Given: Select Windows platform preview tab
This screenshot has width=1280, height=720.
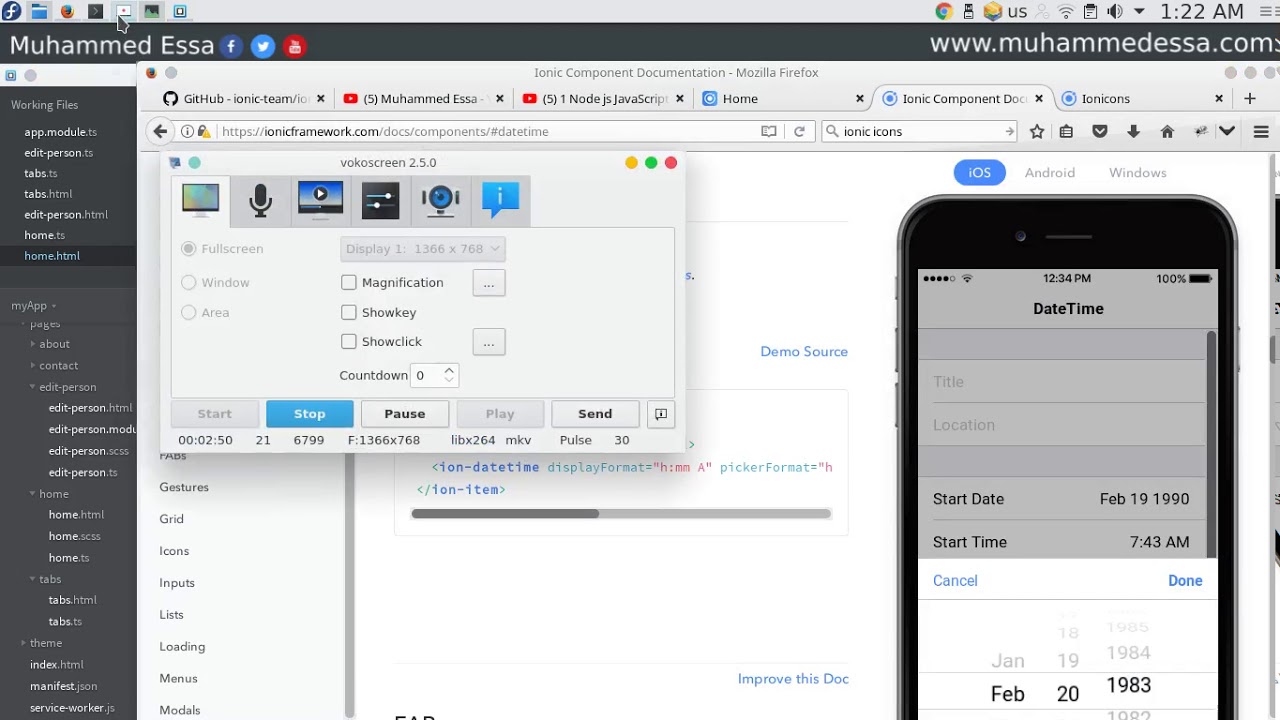Looking at the screenshot, I should coord(1137,172).
